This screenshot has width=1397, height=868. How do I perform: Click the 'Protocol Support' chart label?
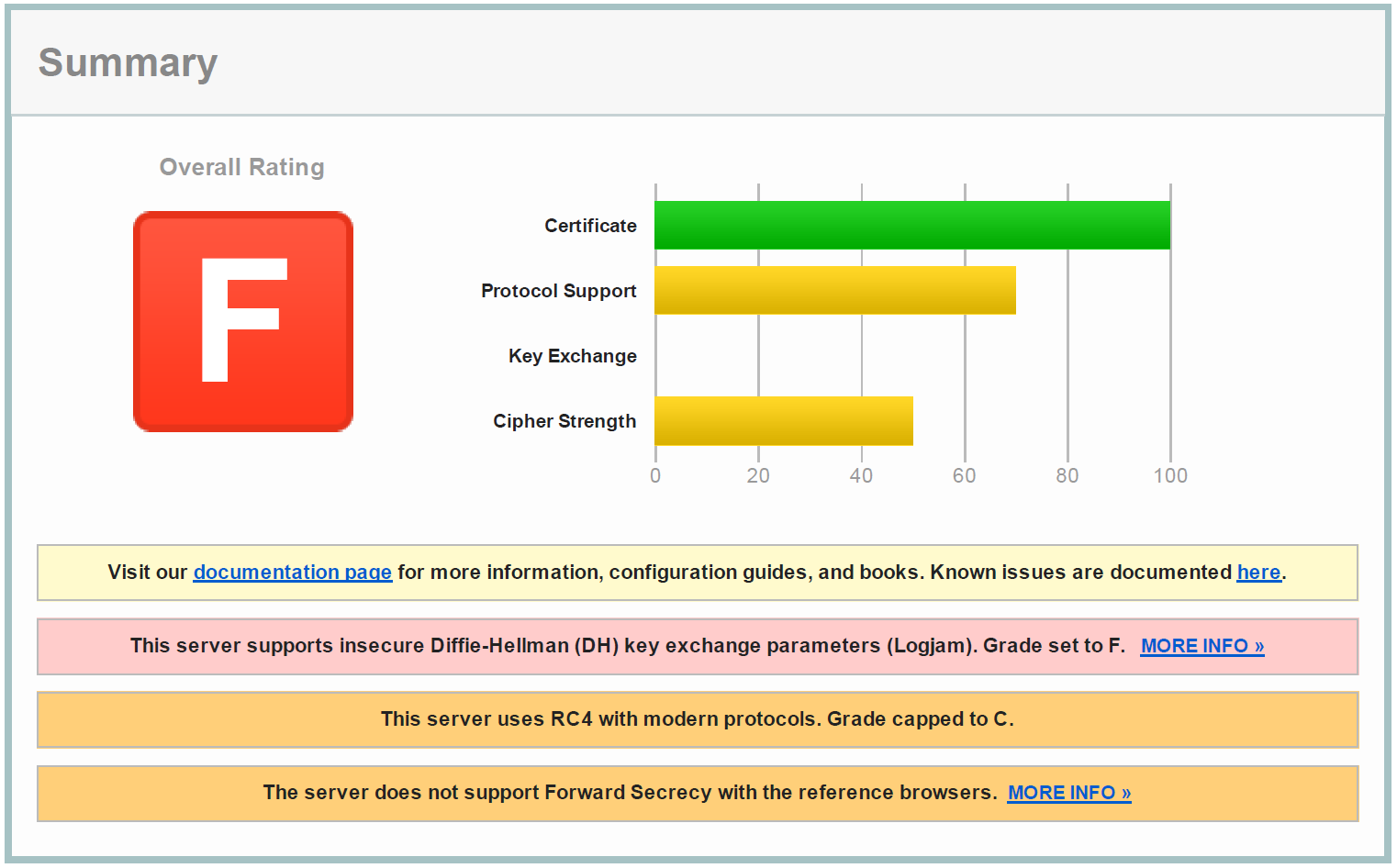[559, 291]
